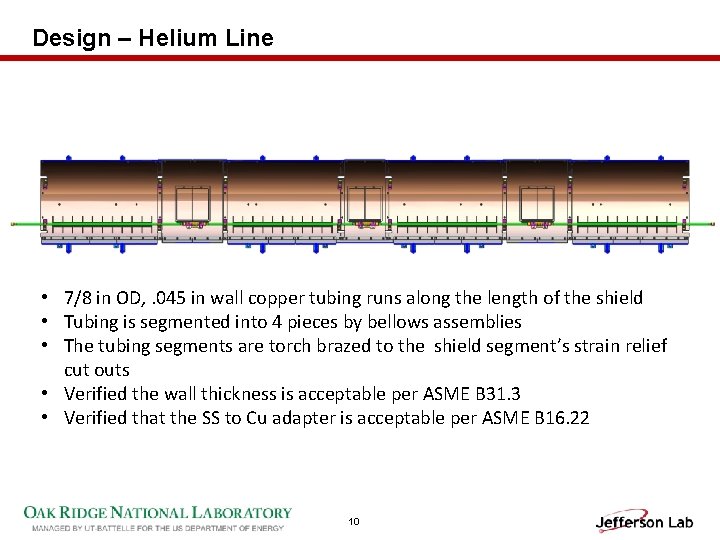Select the bullet 'Tubing is segmented into 4 pieces'
The image size is (720, 540).
coord(292,322)
